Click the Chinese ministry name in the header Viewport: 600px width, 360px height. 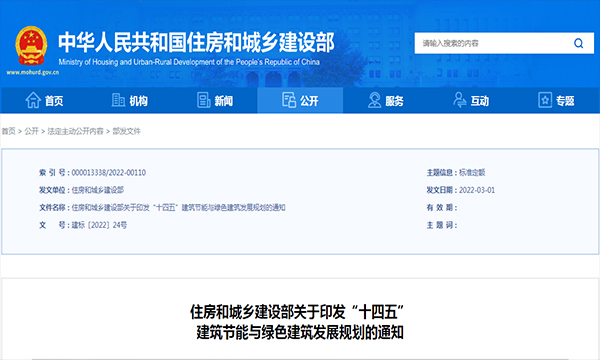tap(196, 42)
